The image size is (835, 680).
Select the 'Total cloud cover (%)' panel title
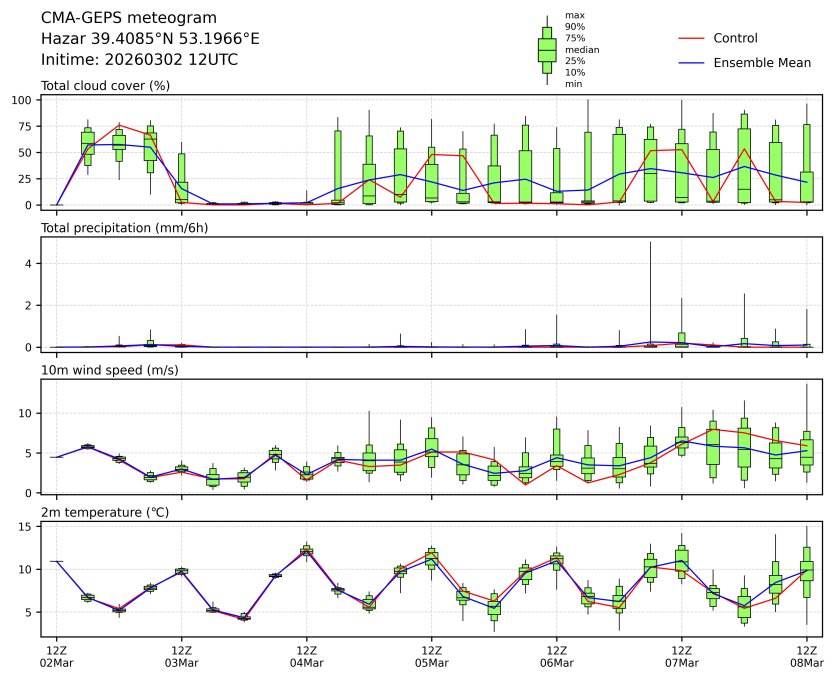point(105,85)
